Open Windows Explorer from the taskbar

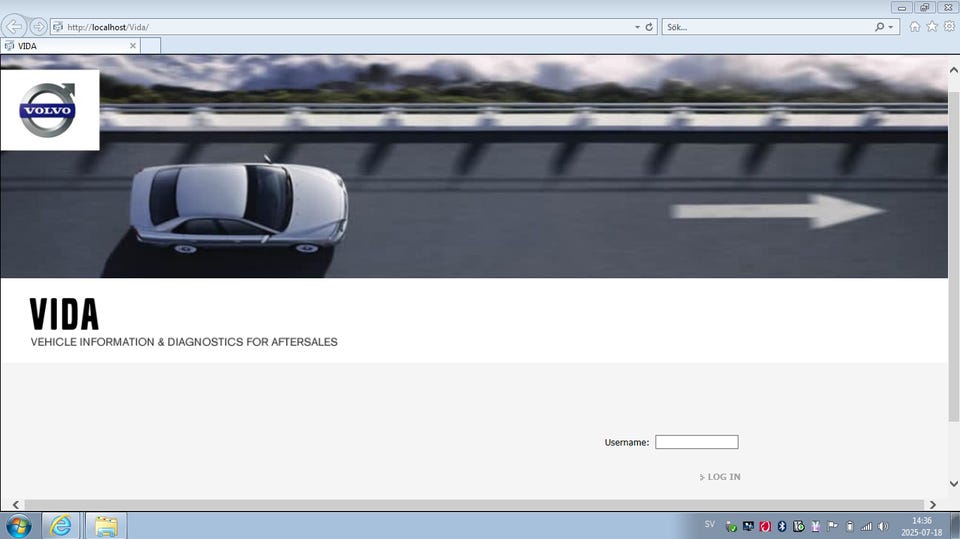coord(106,526)
